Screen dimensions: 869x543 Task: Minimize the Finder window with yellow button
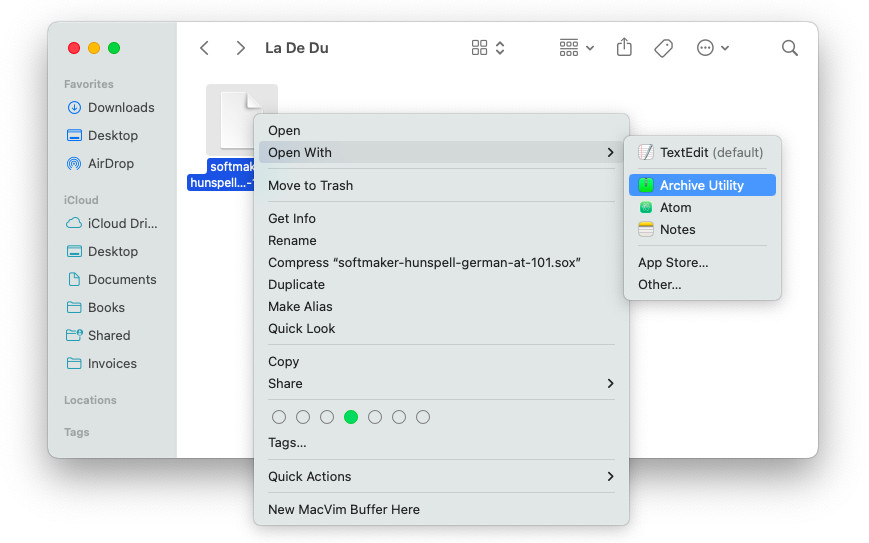point(94,48)
